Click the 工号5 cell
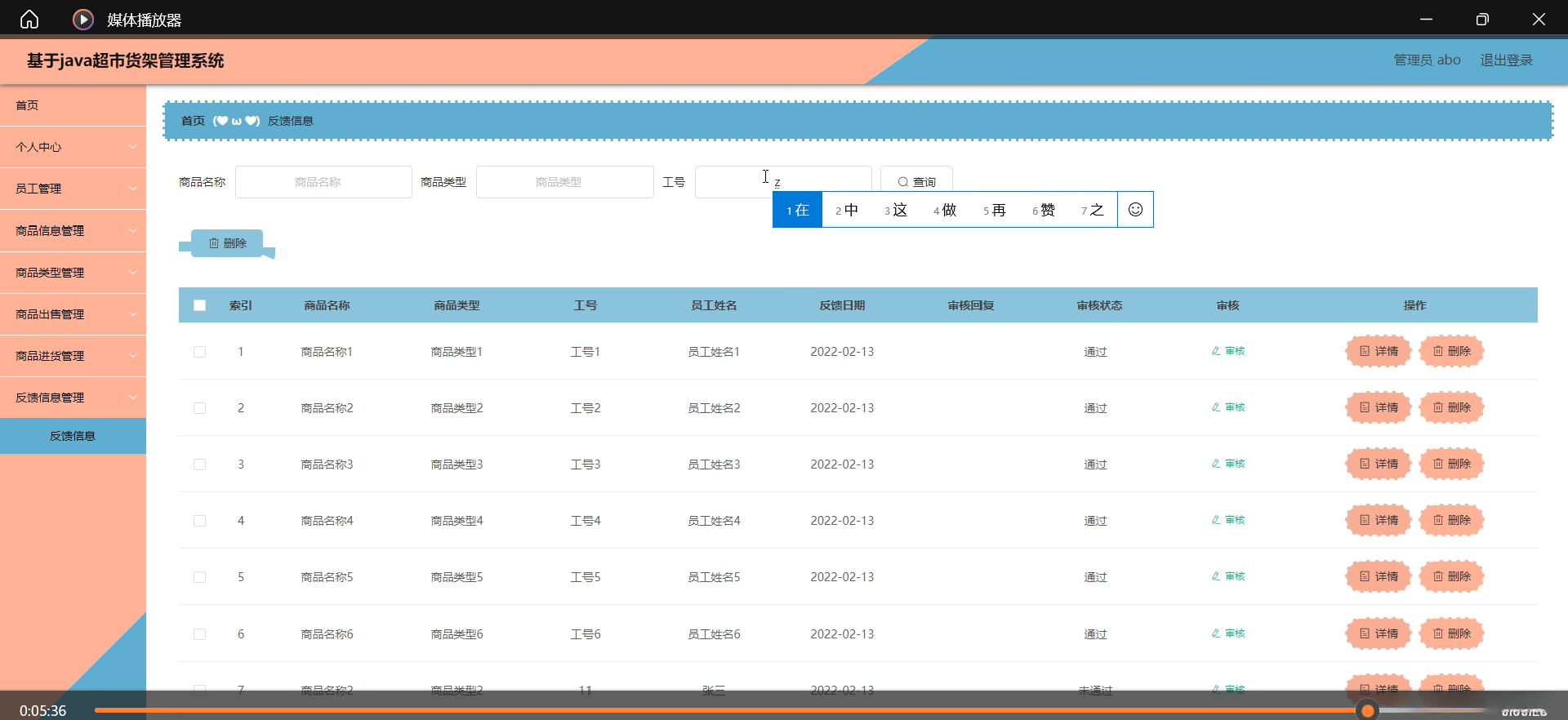Image resolution: width=1568 pixels, height=720 pixels. pyautogui.click(x=586, y=577)
